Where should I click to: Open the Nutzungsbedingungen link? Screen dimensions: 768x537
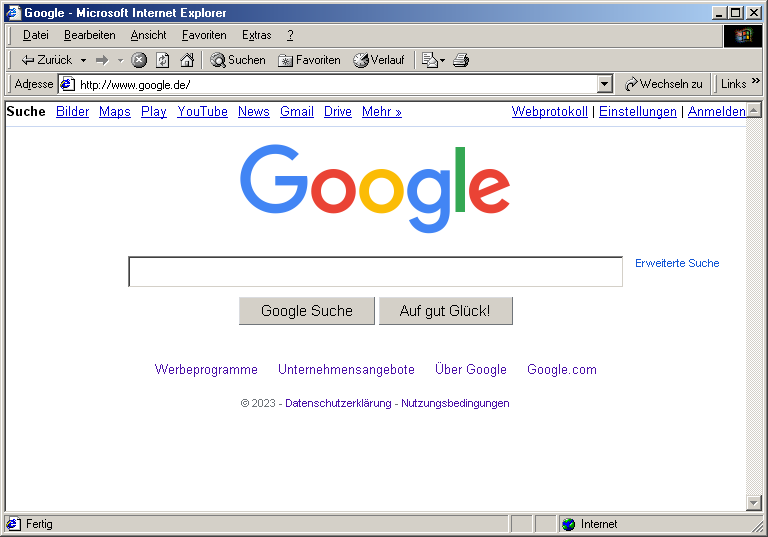coord(455,403)
